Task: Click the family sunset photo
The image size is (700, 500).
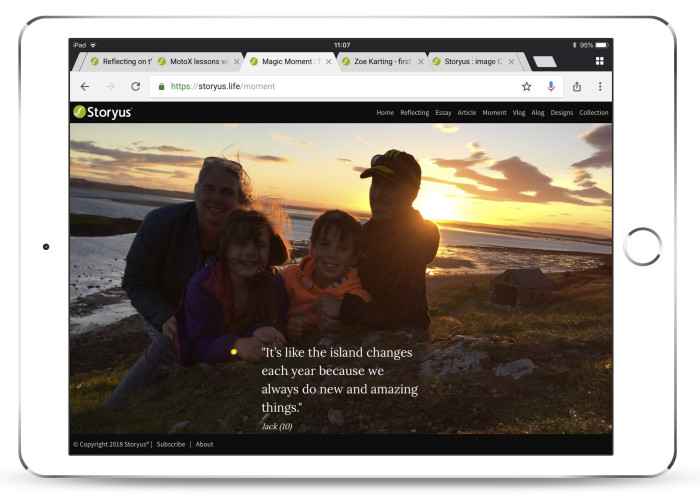Action: point(341,278)
